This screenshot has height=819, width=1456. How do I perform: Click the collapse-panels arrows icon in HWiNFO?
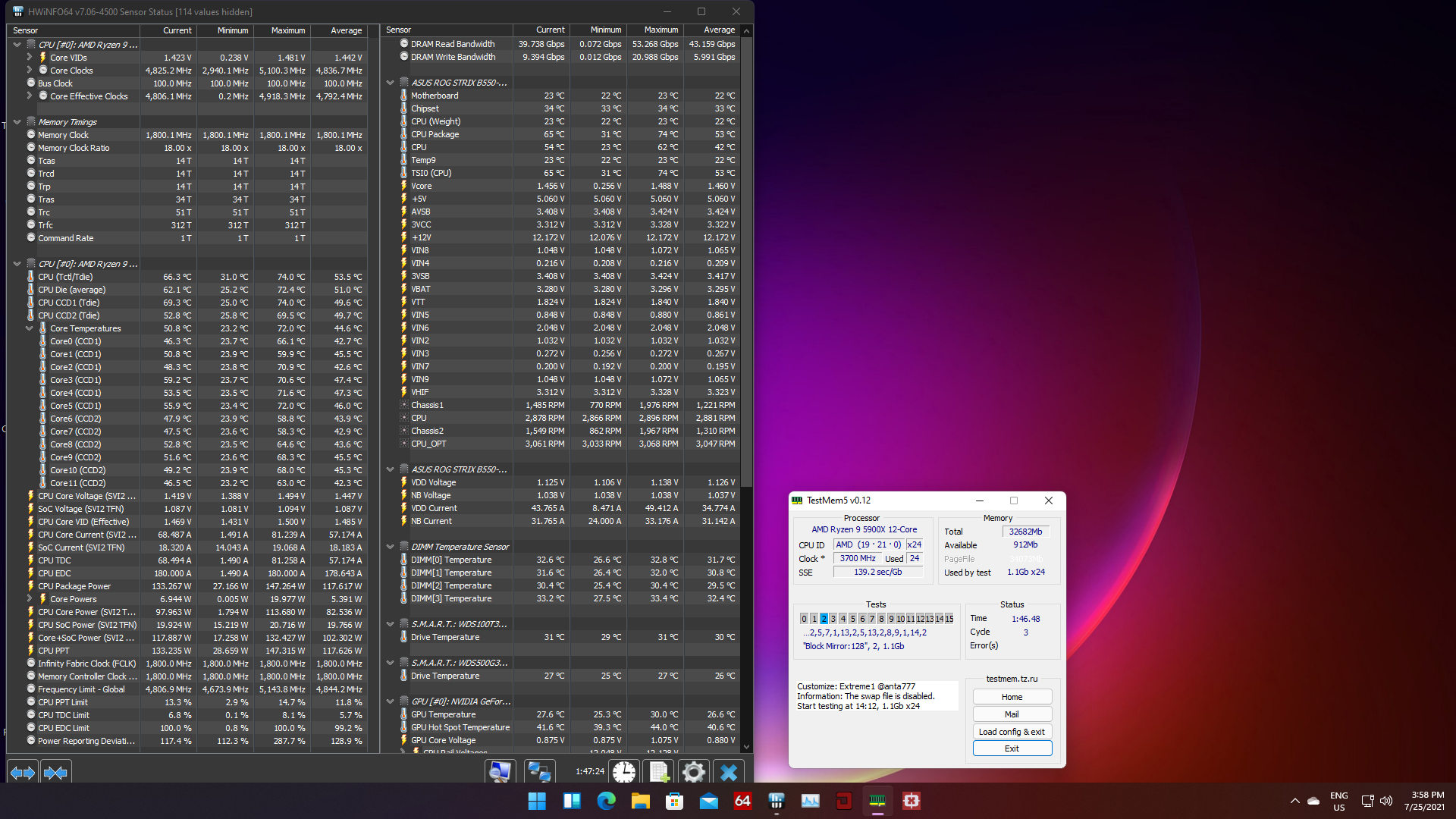[56, 773]
